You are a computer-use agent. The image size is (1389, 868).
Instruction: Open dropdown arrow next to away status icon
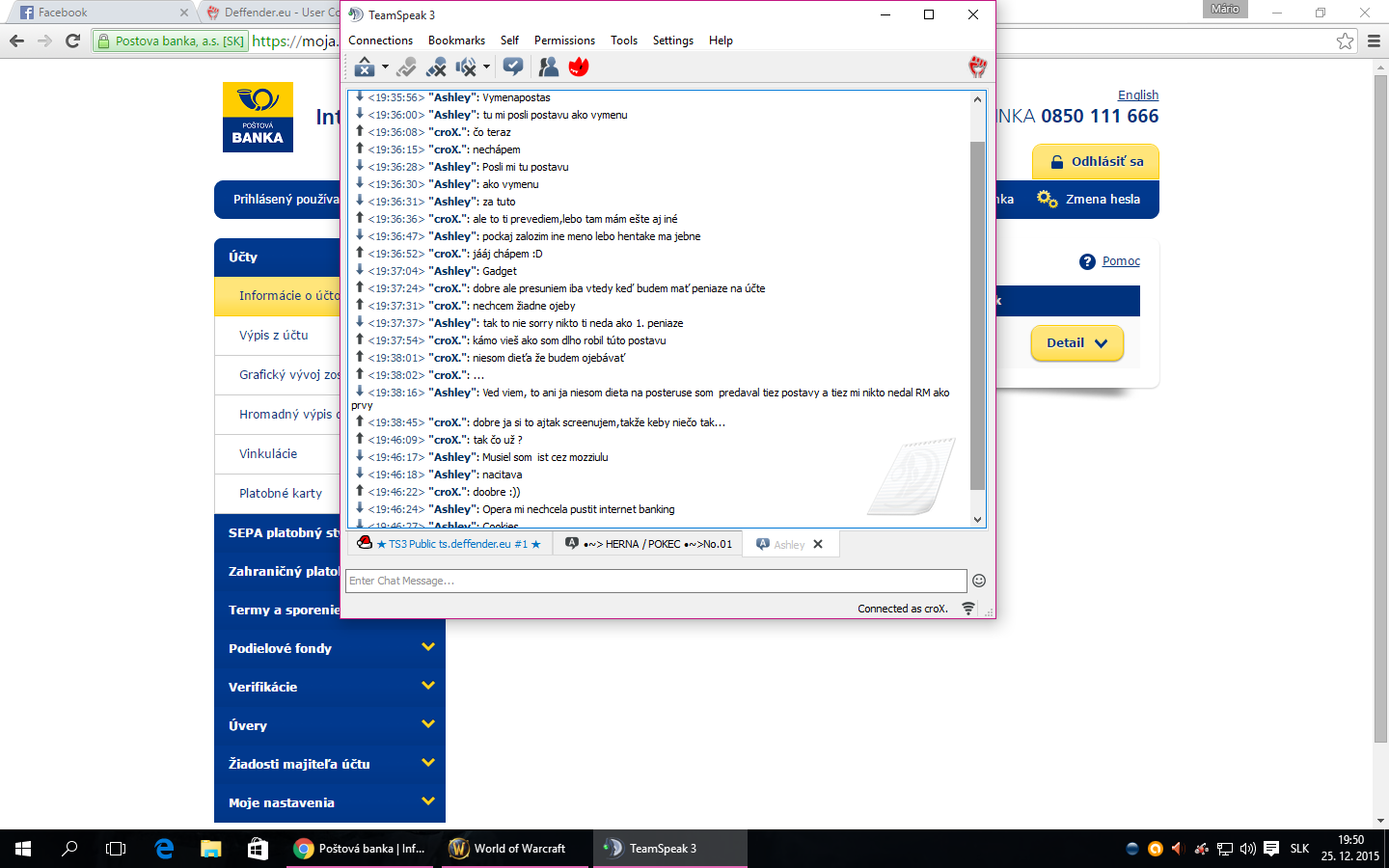385,67
